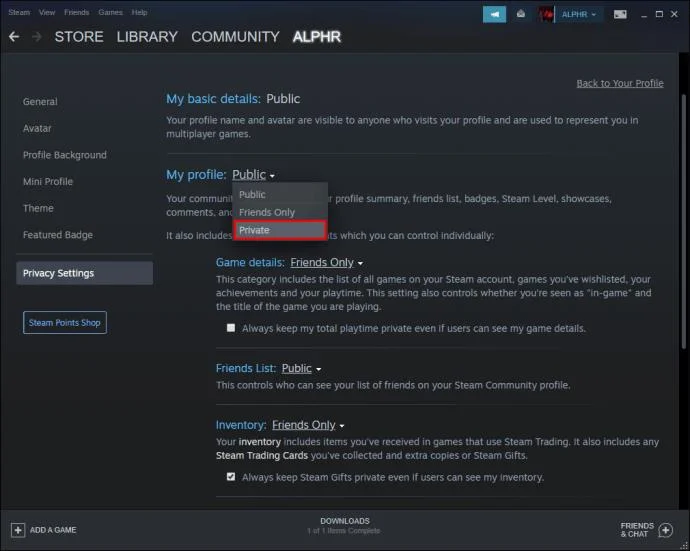Open FRIENDS & CHAT panel

tap(637, 530)
